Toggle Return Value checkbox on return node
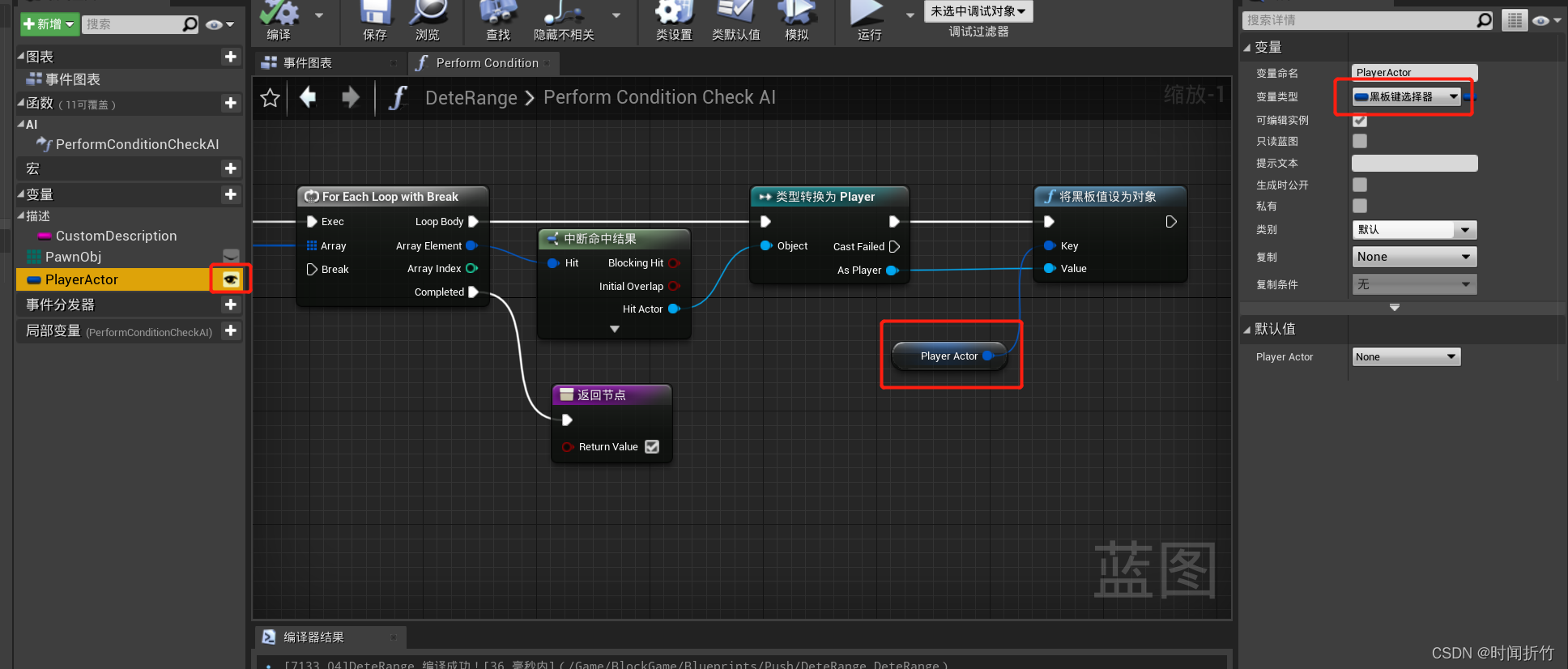 (x=652, y=446)
